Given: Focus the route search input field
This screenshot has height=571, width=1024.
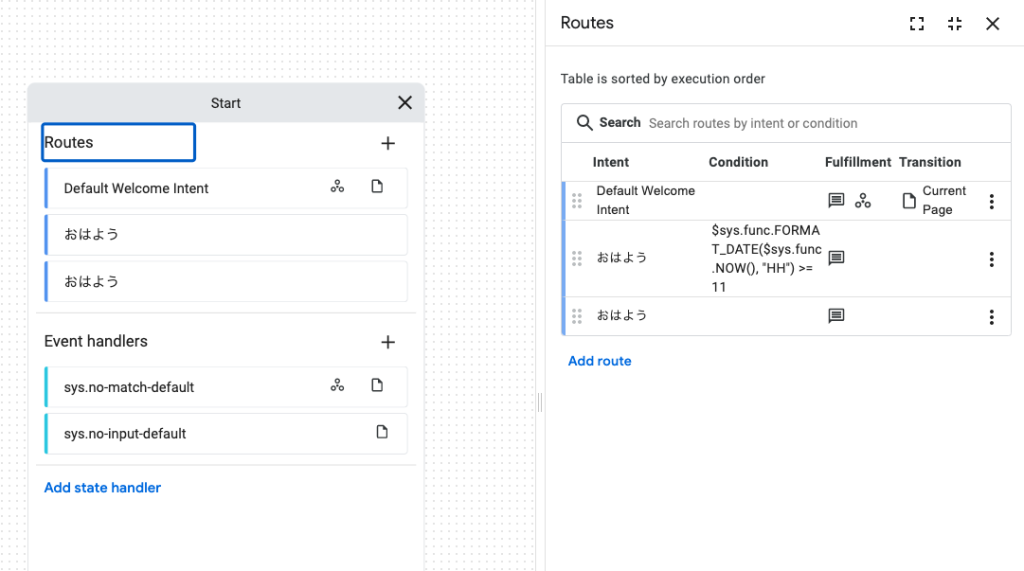Looking at the screenshot, I should coord(820,123).
